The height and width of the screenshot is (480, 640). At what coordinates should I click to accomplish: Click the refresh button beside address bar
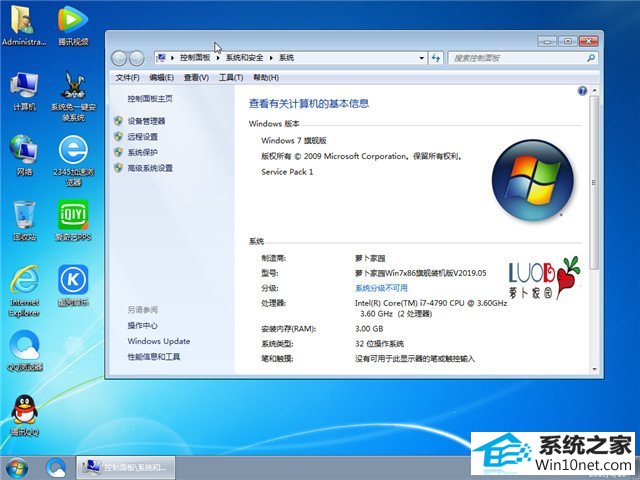point(436,58)
